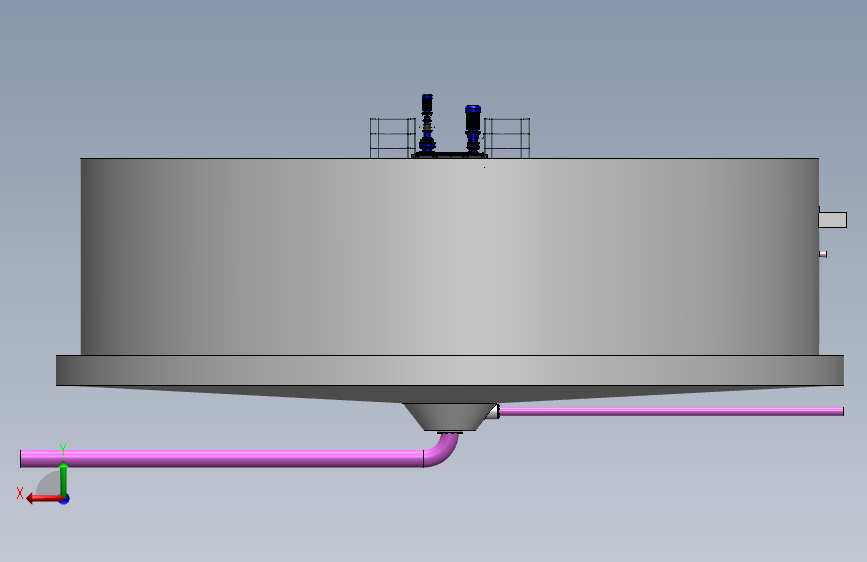867x562 pixels.
Task: Select the angled connector joining the cone and right pipe
Action: (x=492, y=412)
